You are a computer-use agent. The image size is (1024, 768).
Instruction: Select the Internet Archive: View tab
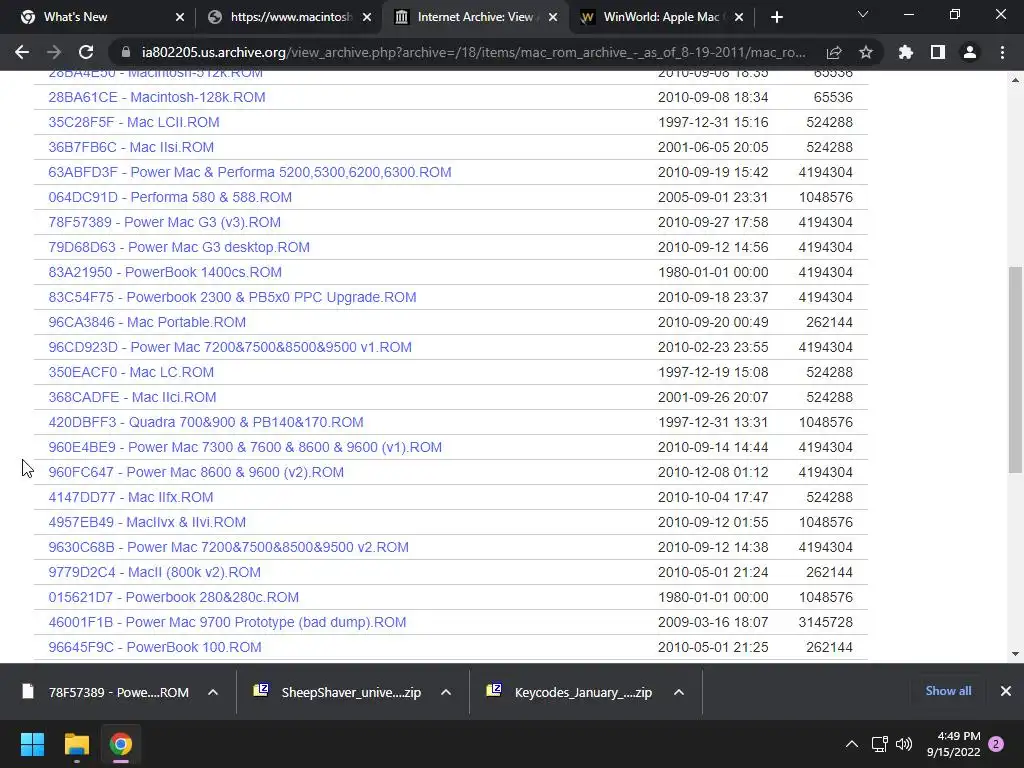(x=475, y=17)
